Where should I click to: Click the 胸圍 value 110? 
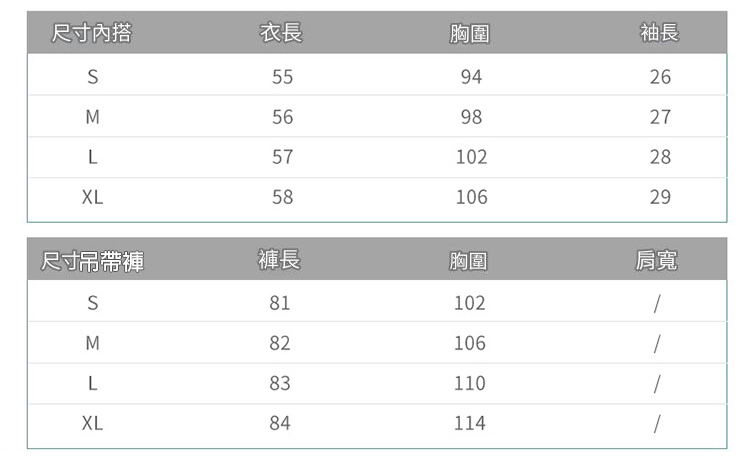469,383
